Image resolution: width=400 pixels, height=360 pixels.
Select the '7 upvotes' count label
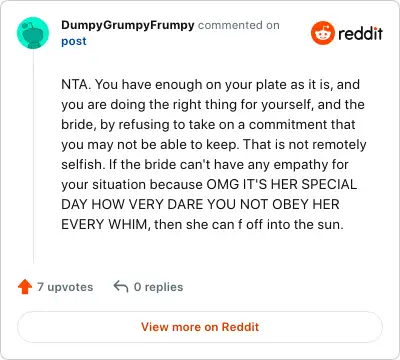click(x=65, y=287)
